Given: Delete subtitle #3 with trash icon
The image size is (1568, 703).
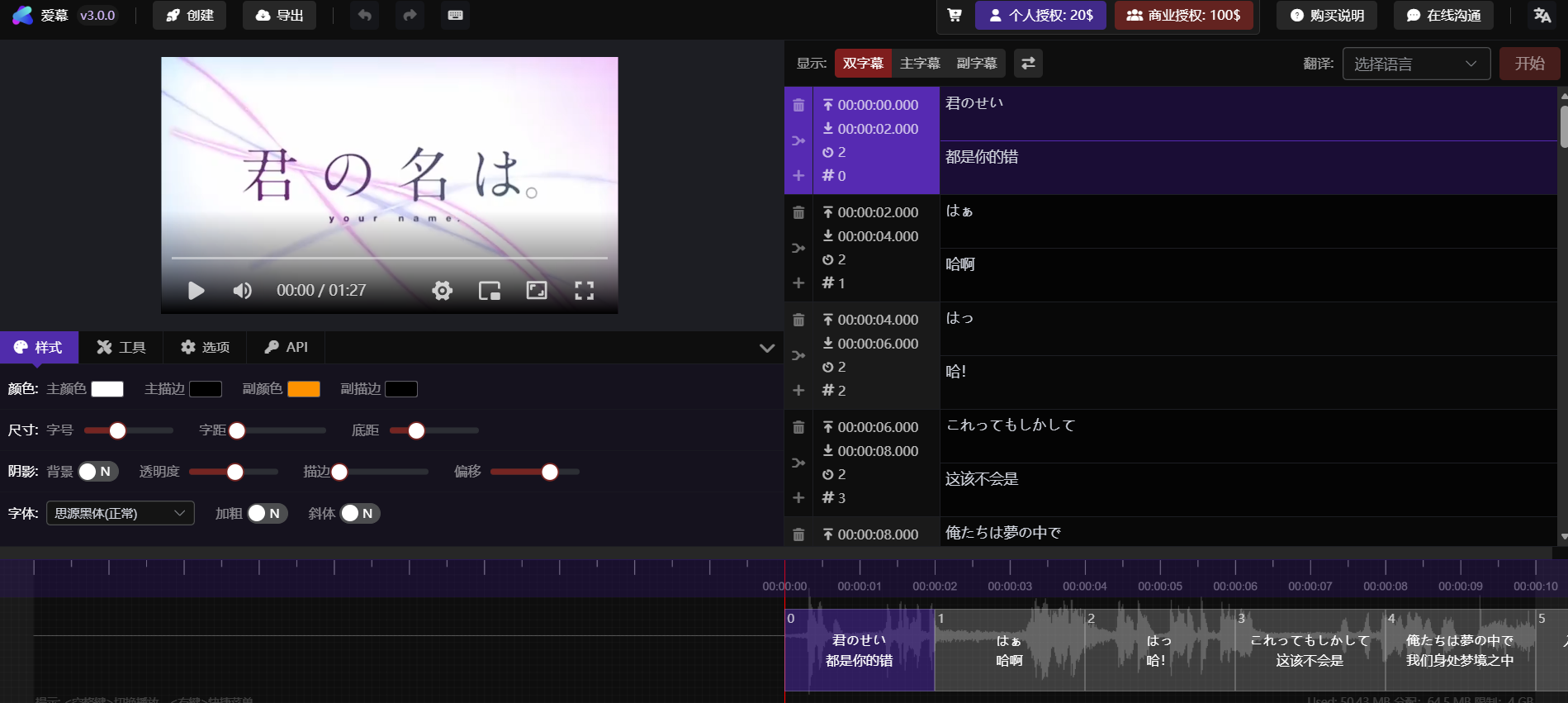Looking at the screenshot, I should click(798, 427).
